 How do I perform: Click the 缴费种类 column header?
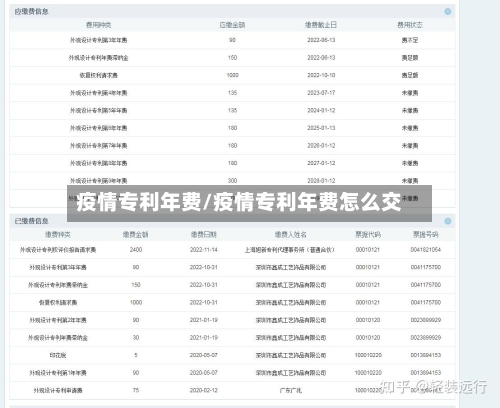pos(58,235)
